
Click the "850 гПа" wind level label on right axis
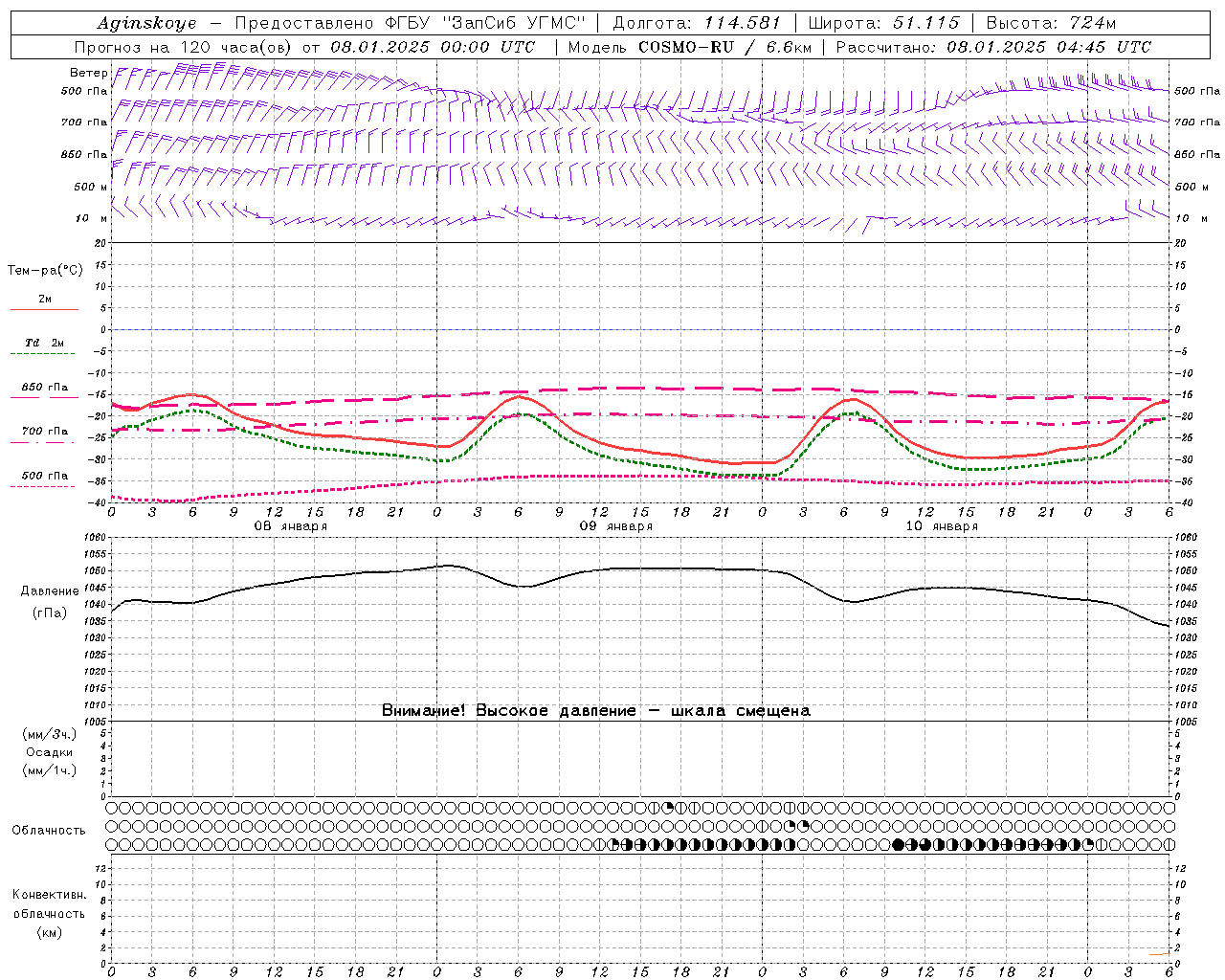click(1197, 154)
